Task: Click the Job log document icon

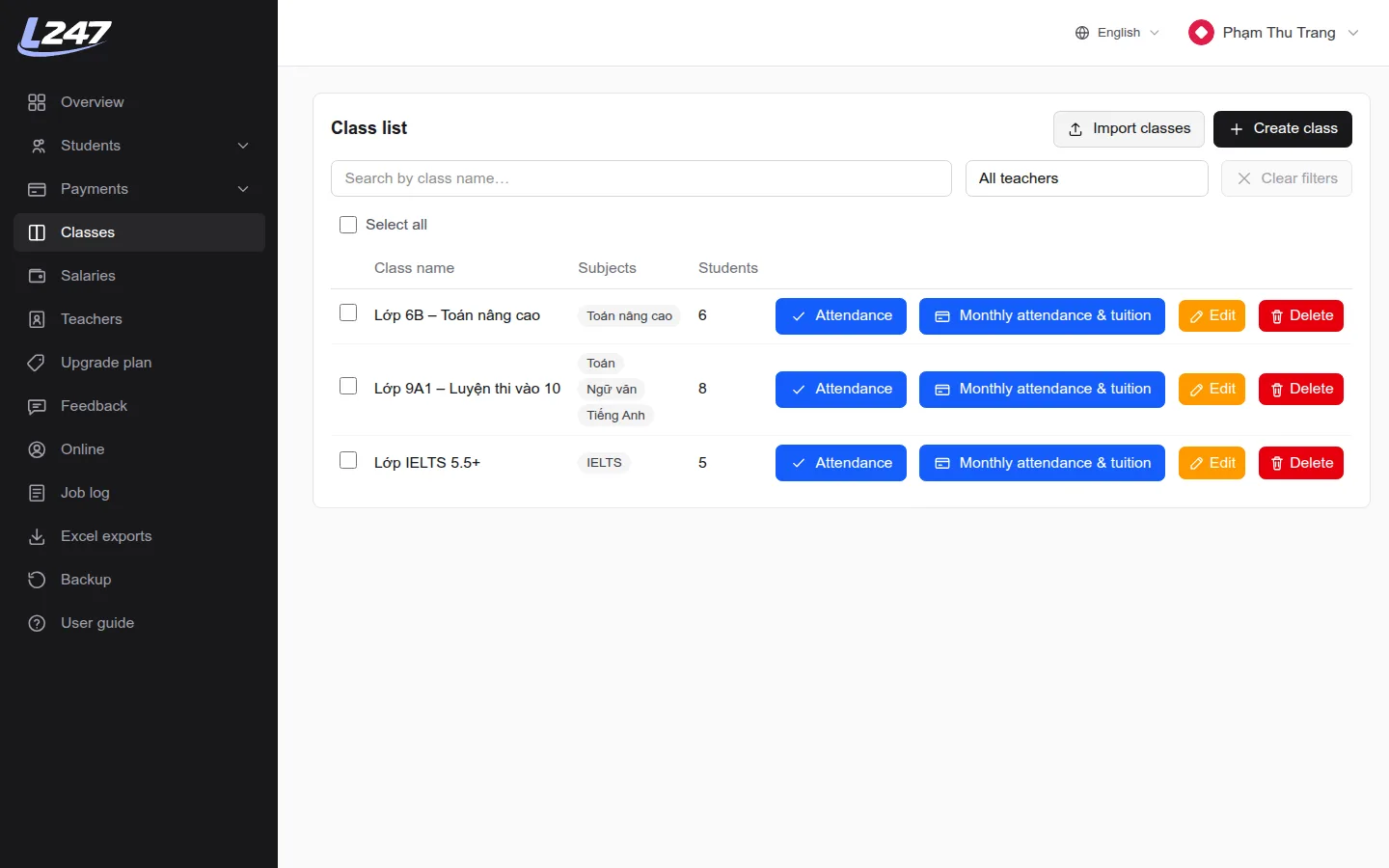Action: pyautogui.click(x=37, y=493)
